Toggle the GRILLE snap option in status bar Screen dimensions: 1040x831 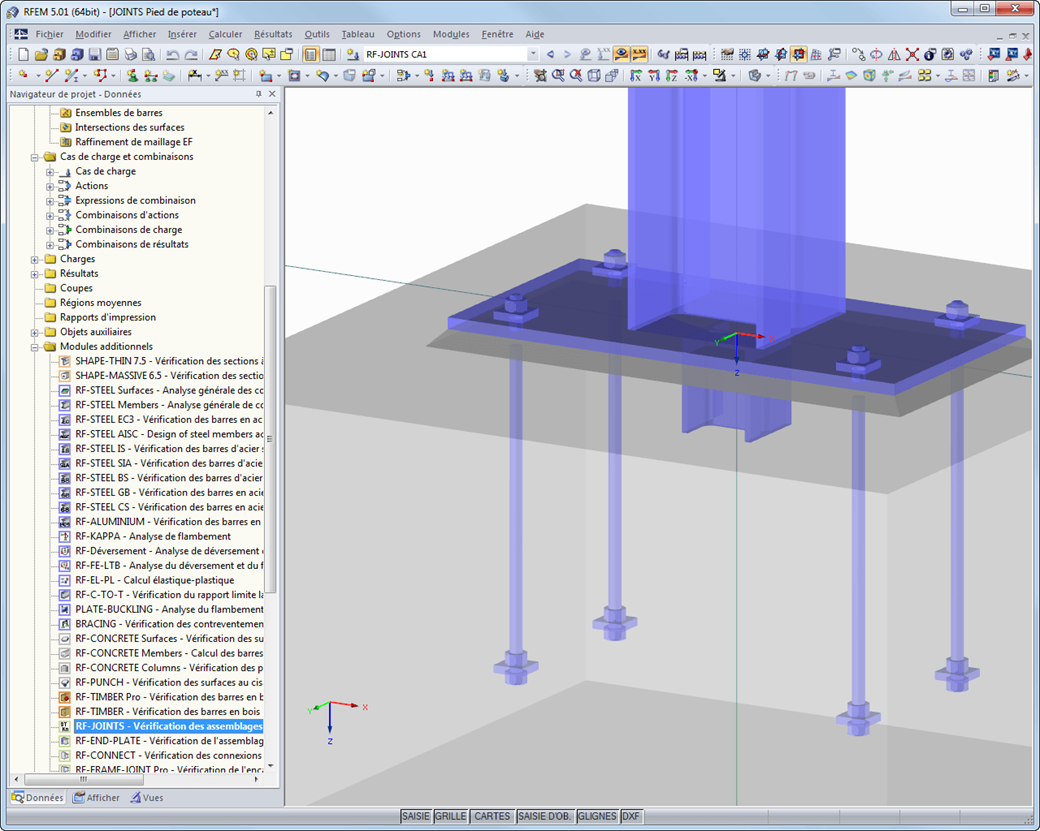451,816
